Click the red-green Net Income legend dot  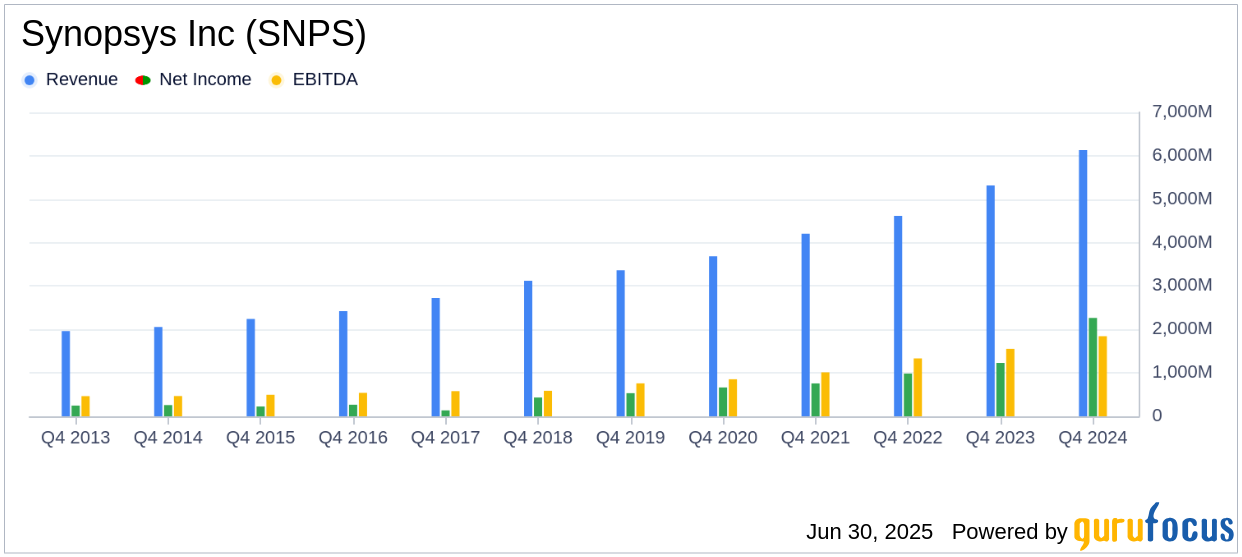pos(143,80)
